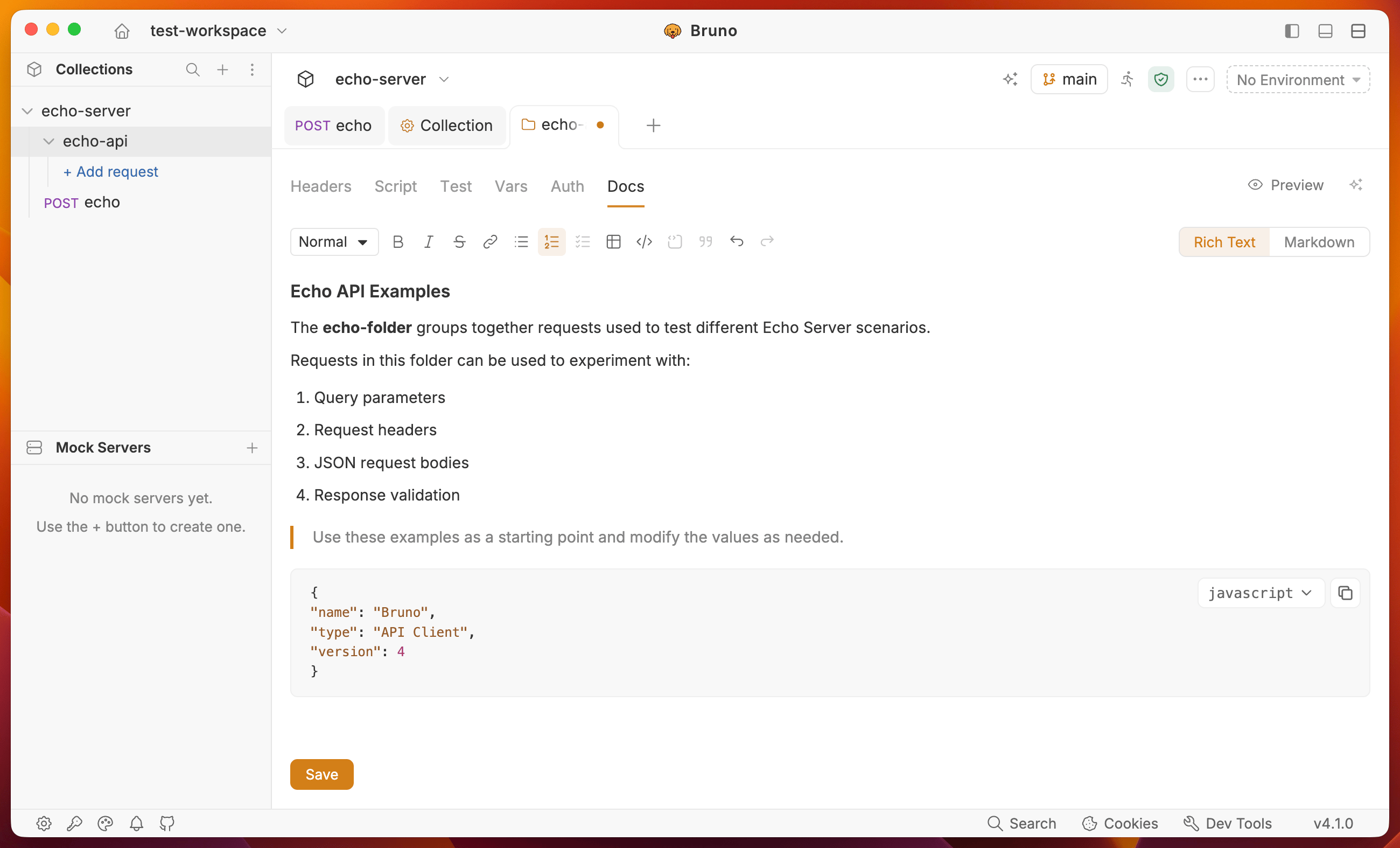
Task: Open Cookies from the status bar
Action: click(1120, 823)
